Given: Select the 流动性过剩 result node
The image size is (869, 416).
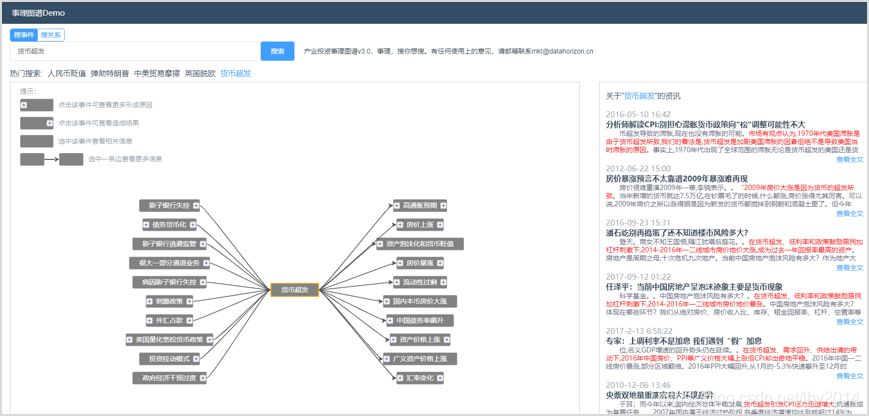Looking at the screenshot, I should tap(420, 283).
